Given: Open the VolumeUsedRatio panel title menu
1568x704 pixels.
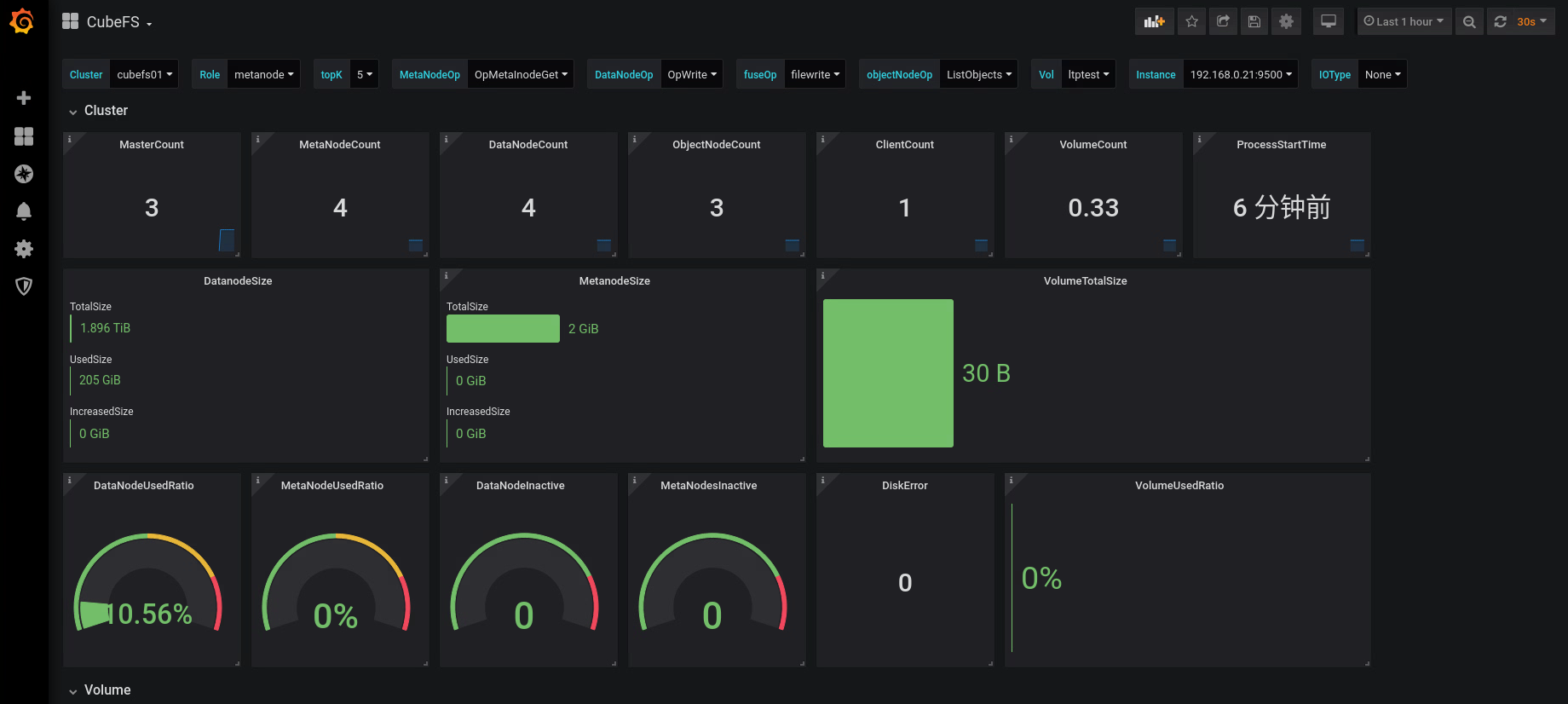Looking at the screenshot, I should [x=1179, y=486].
